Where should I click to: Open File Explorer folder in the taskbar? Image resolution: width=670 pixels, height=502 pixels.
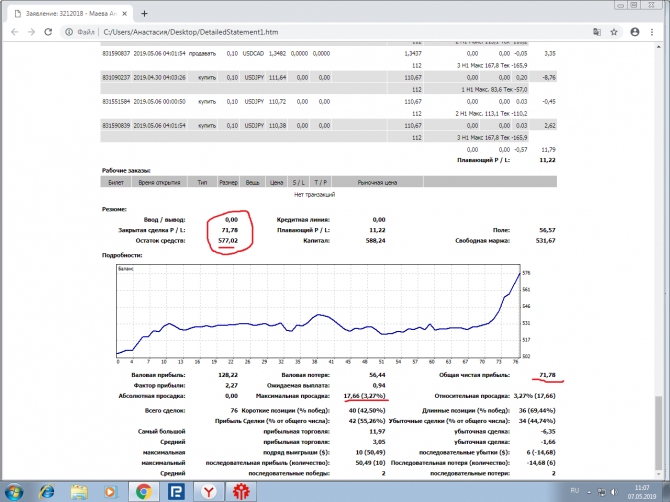pos(79,492)
